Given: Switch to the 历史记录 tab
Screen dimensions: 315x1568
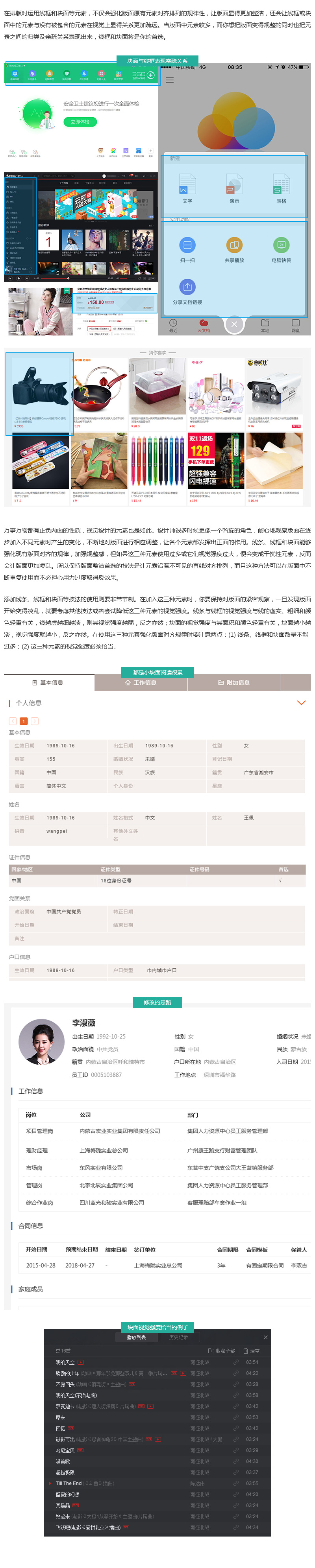Looking at the screenshot, I should click(x=178, y=1337).
